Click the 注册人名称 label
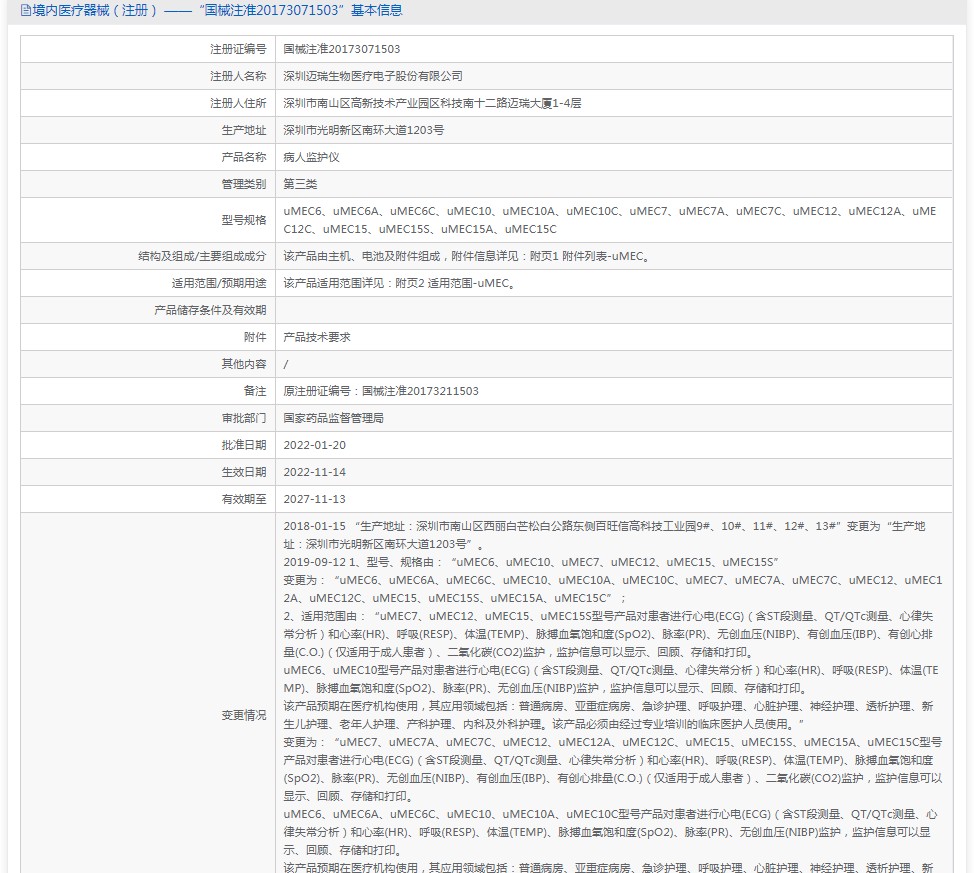 [x=238, y=76]
